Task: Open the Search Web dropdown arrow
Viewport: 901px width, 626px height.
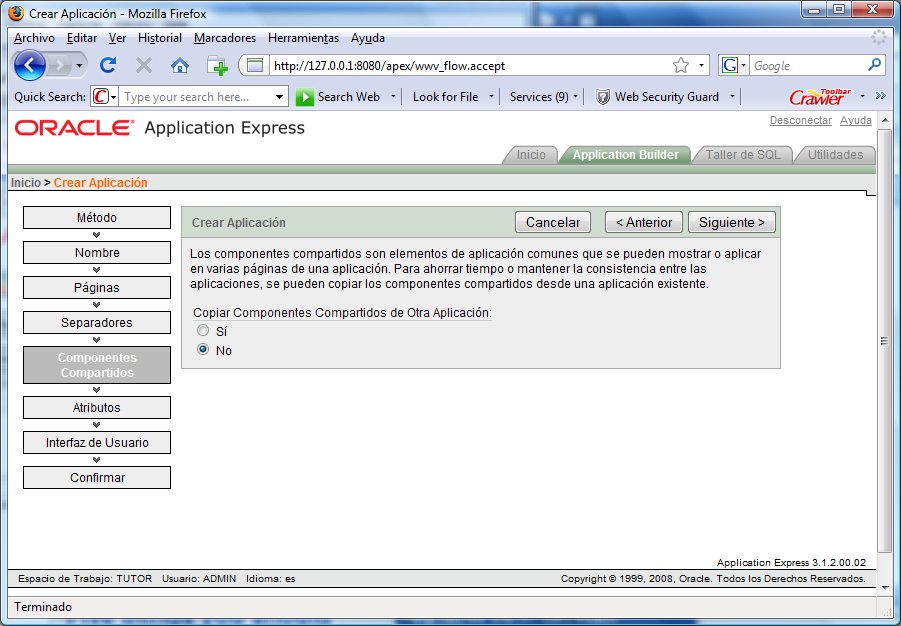Action: pos(393,97)
